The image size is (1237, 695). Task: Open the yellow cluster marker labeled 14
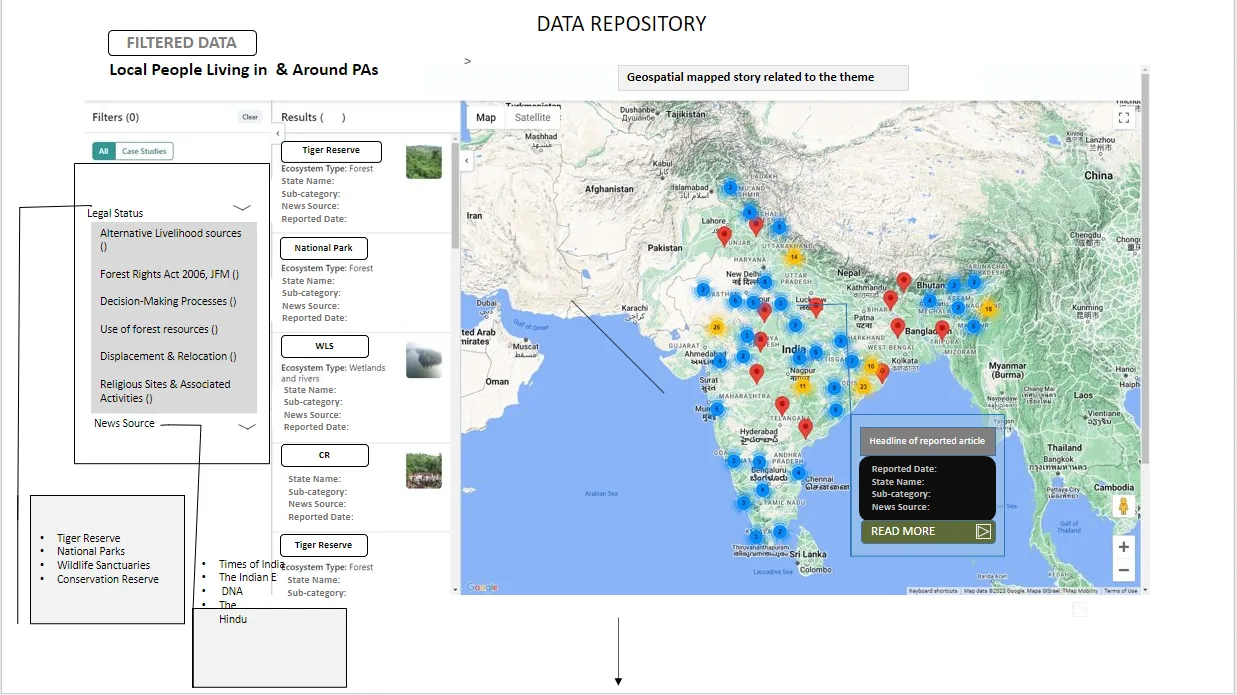[x=794, y=257]
